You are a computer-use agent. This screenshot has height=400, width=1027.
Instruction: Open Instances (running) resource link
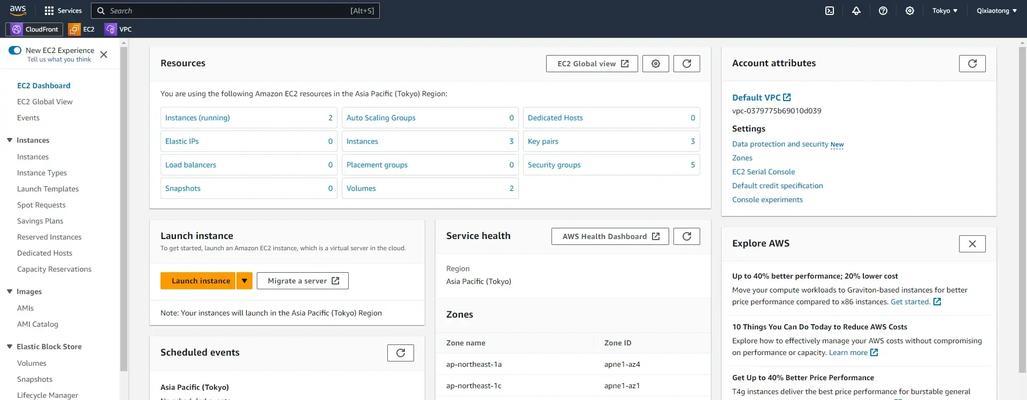(198, 118)
